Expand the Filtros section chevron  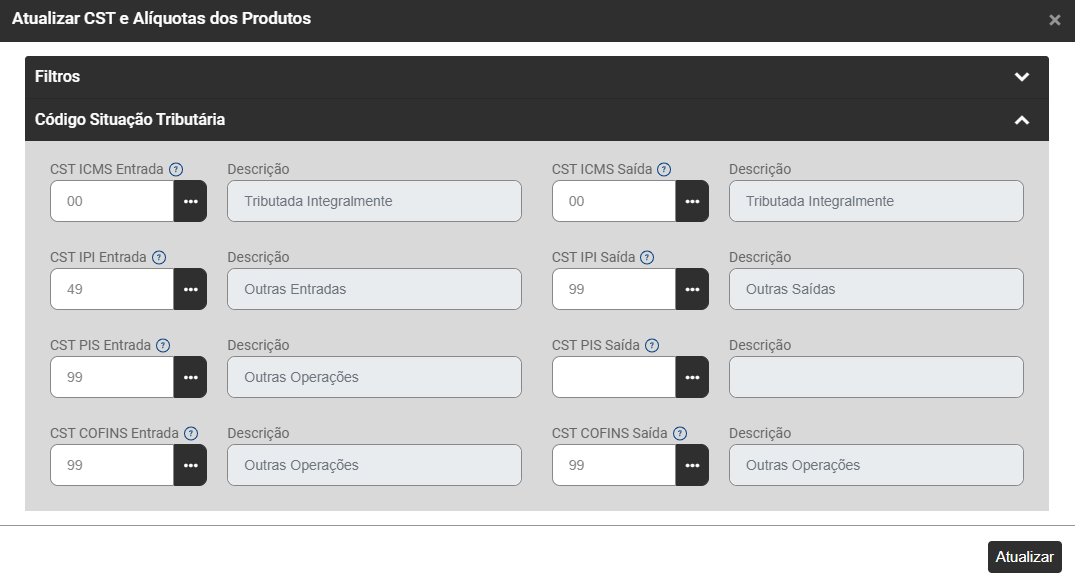pos(1021,77)
